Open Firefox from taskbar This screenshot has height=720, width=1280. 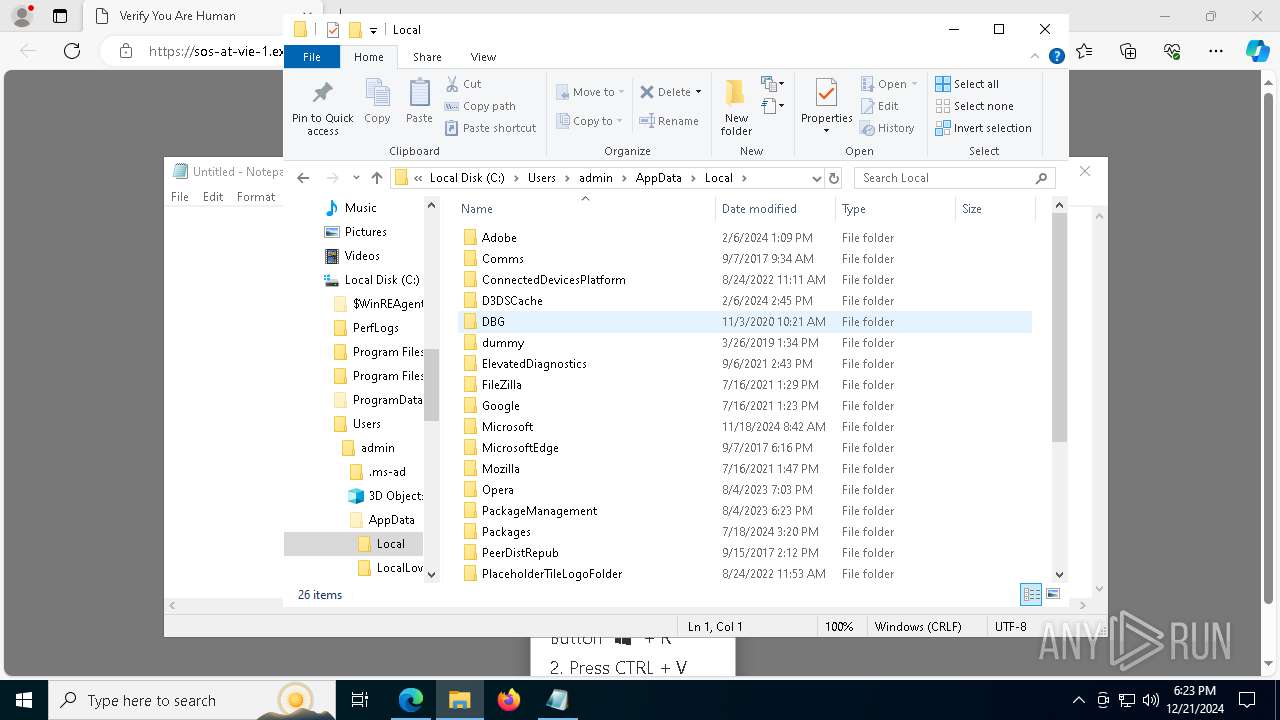tap(509, 700)
